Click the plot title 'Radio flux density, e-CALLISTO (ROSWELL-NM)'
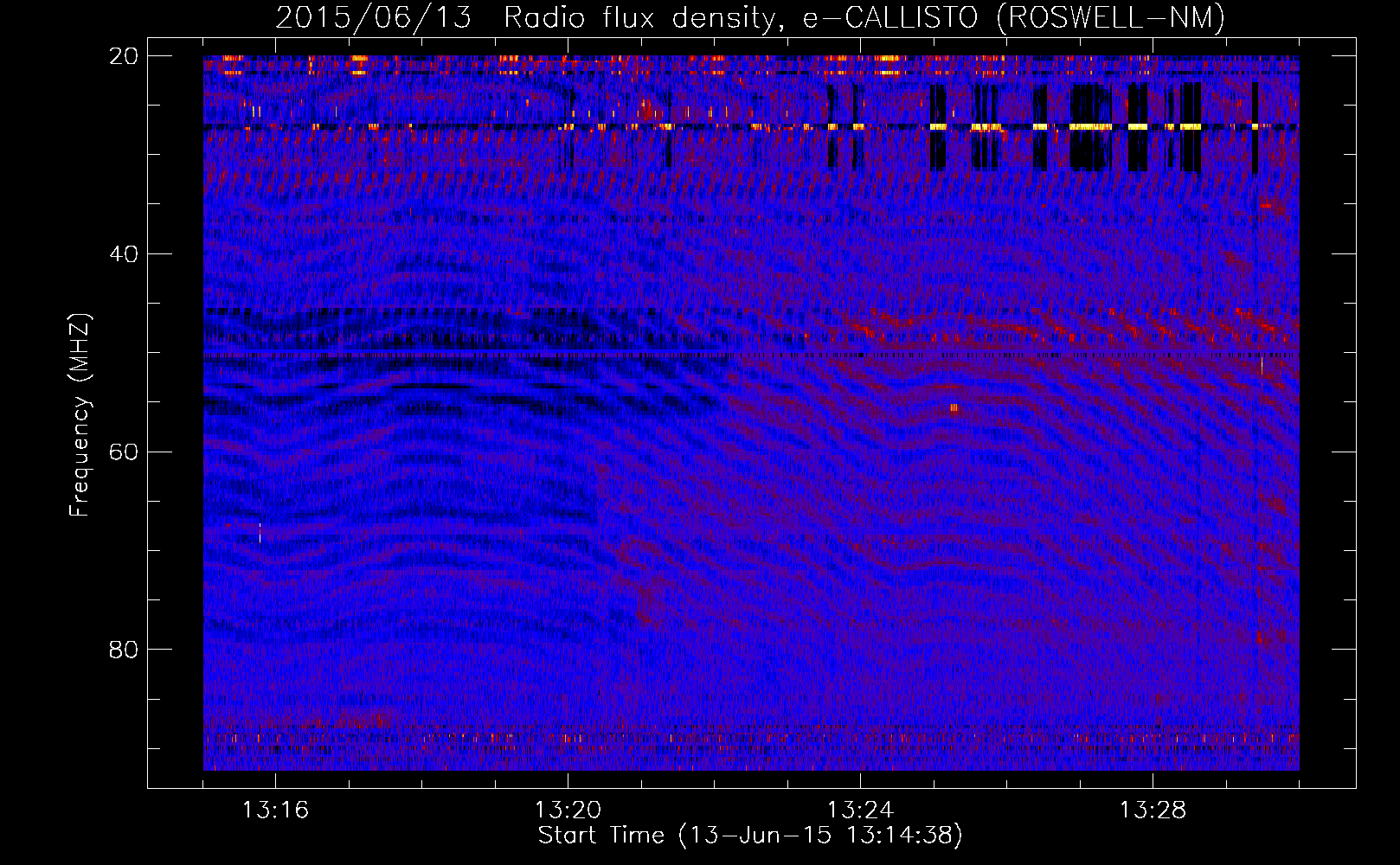 864,17
